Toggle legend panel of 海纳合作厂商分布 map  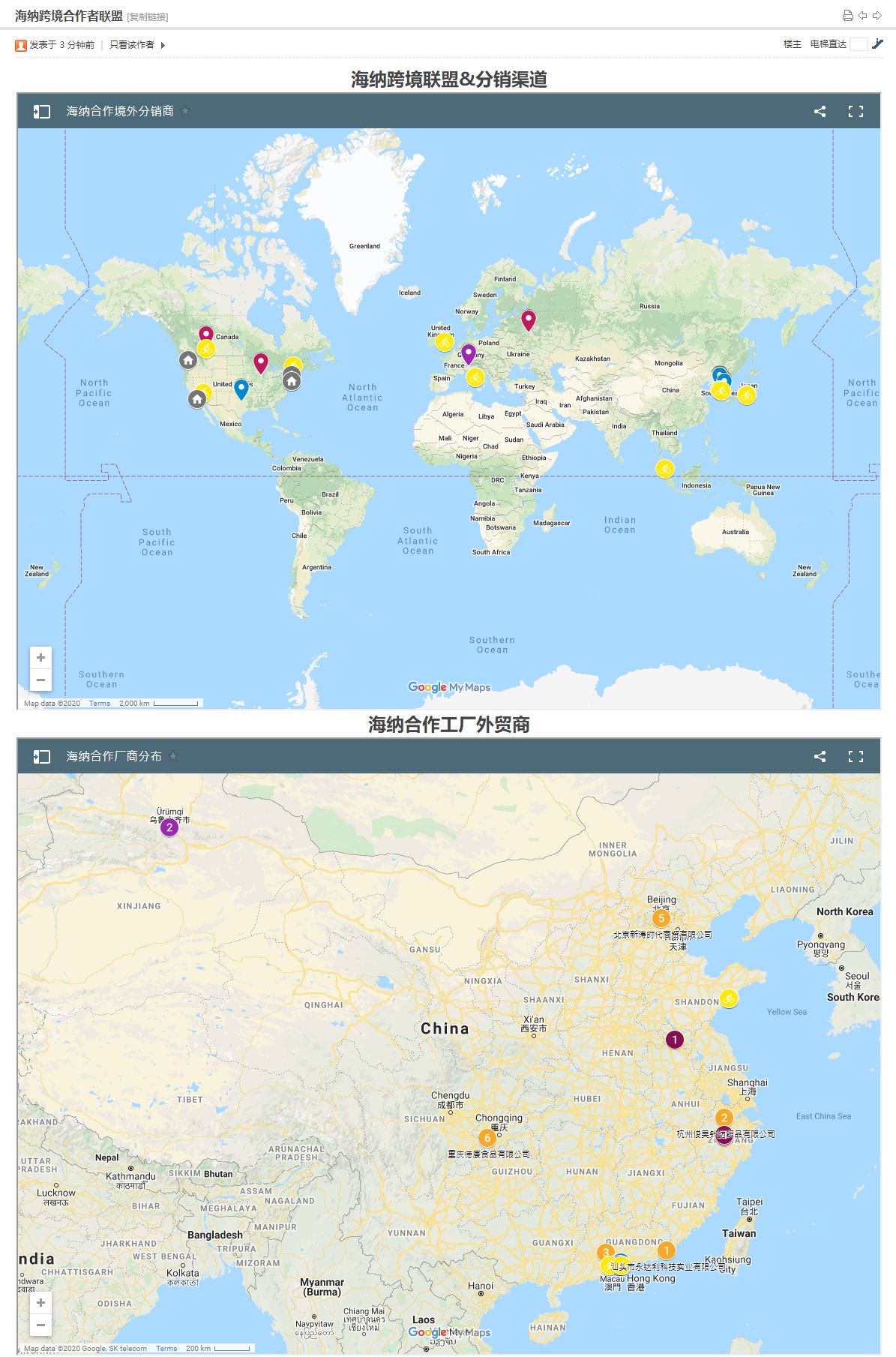tap(42, 757)
